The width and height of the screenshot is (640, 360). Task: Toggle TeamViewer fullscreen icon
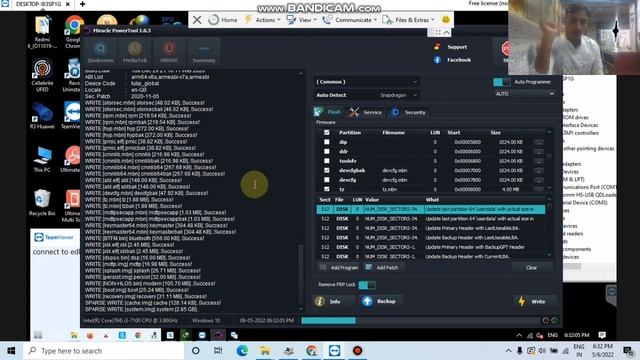(438, 33)
